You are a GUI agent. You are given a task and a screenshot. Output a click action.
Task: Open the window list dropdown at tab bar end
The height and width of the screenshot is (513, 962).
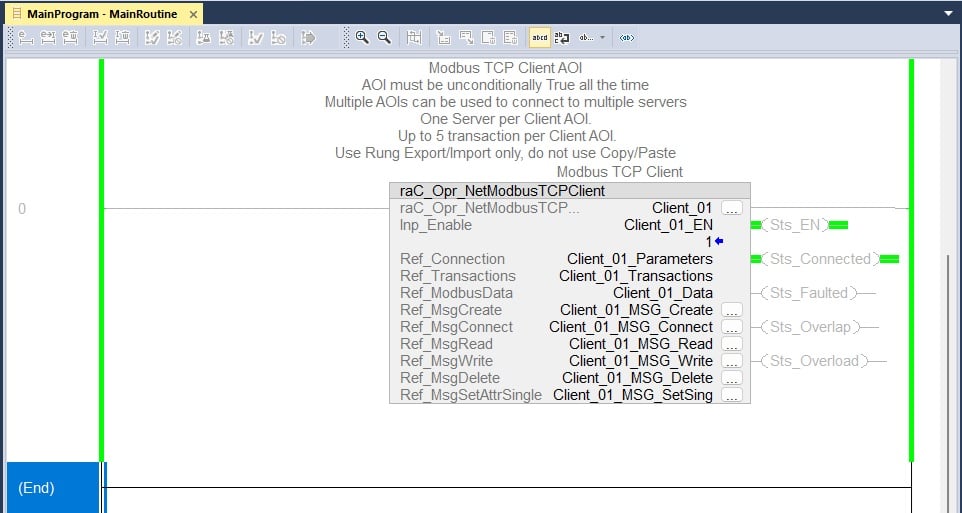tap(949, 13)
